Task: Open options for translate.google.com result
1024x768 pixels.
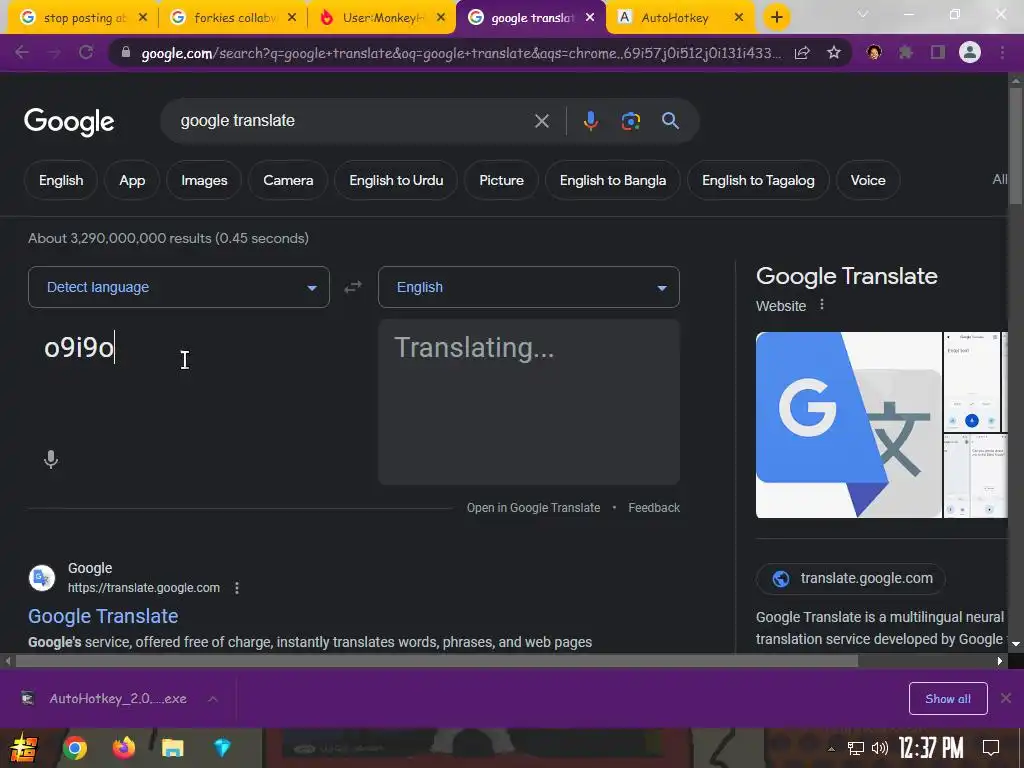Action: [x=237, y=588]
